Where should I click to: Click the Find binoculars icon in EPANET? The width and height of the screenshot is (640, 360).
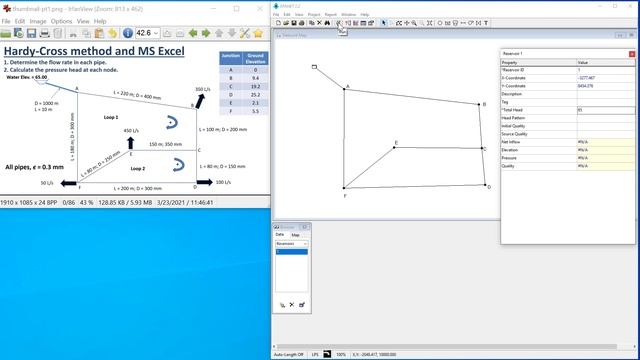point(327,23)
